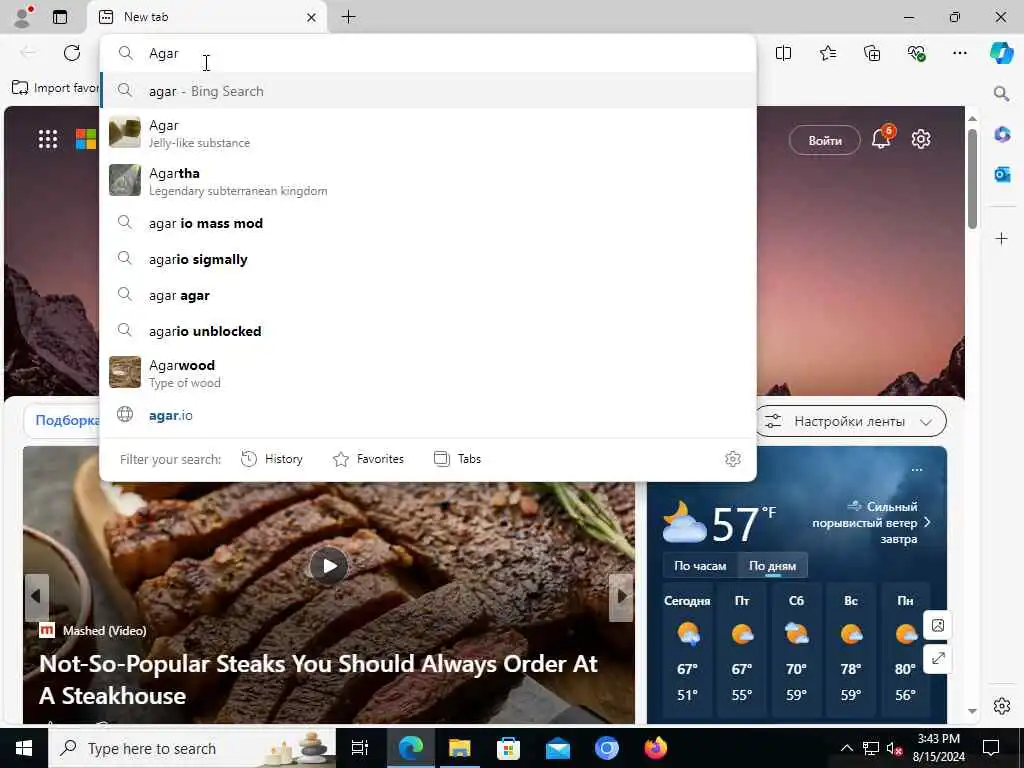Filter search by Tabs
The width and height of the screenshot is (1024, 768).
click(458, 459)
